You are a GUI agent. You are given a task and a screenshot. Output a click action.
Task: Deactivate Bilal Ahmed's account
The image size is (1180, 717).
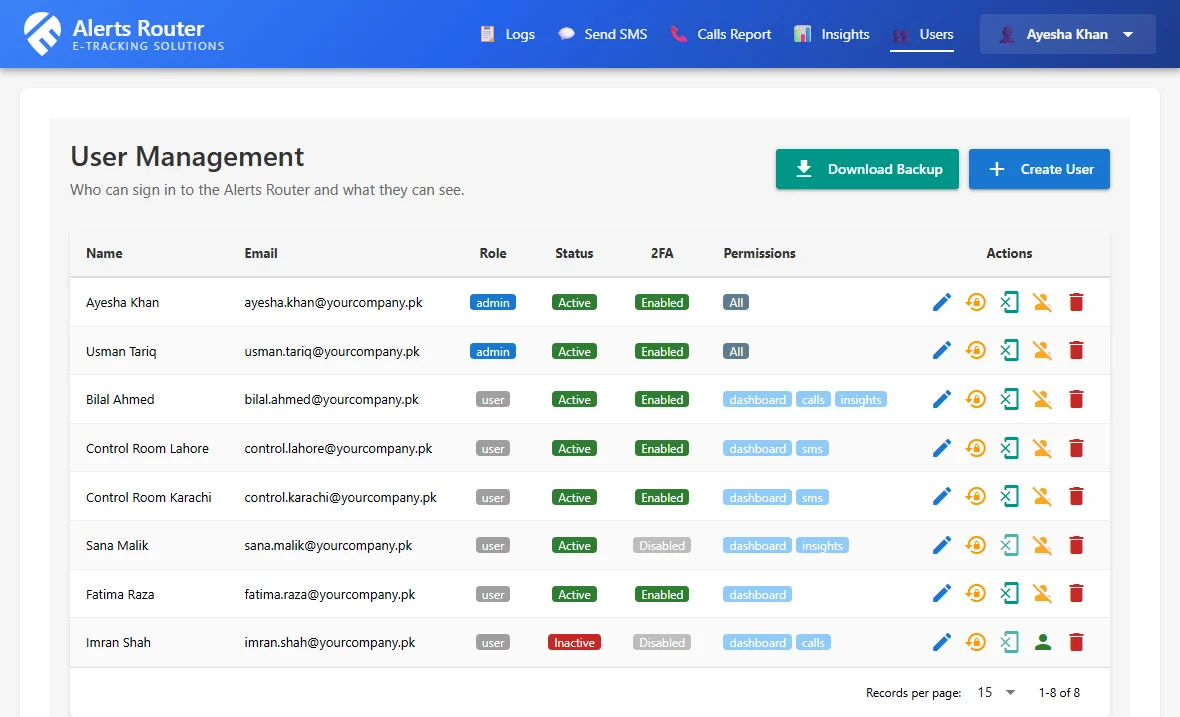click(1042, 400)
